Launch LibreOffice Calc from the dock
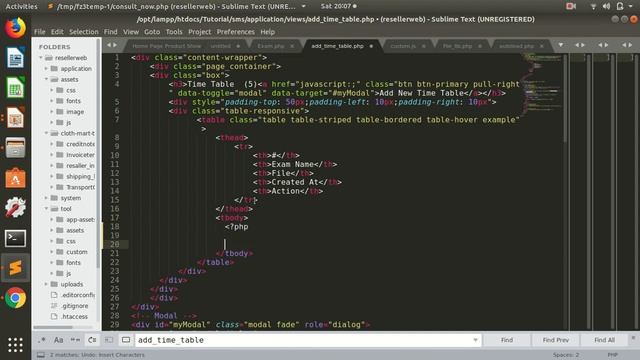The height and width of the screenshot is (360, 640). tap(16, 87)
